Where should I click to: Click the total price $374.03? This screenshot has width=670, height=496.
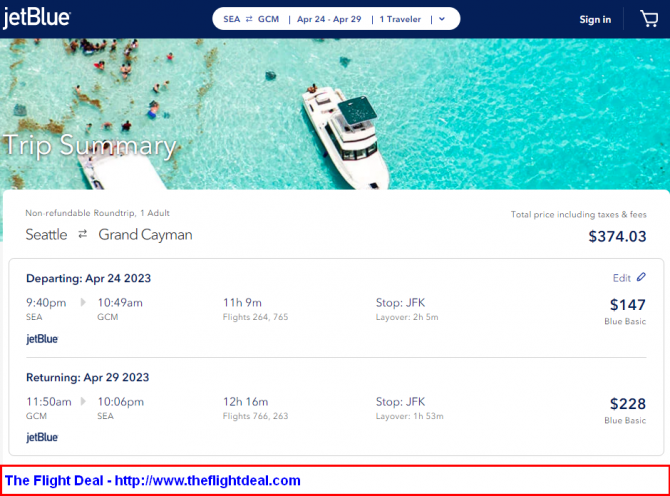click(617, 236)
